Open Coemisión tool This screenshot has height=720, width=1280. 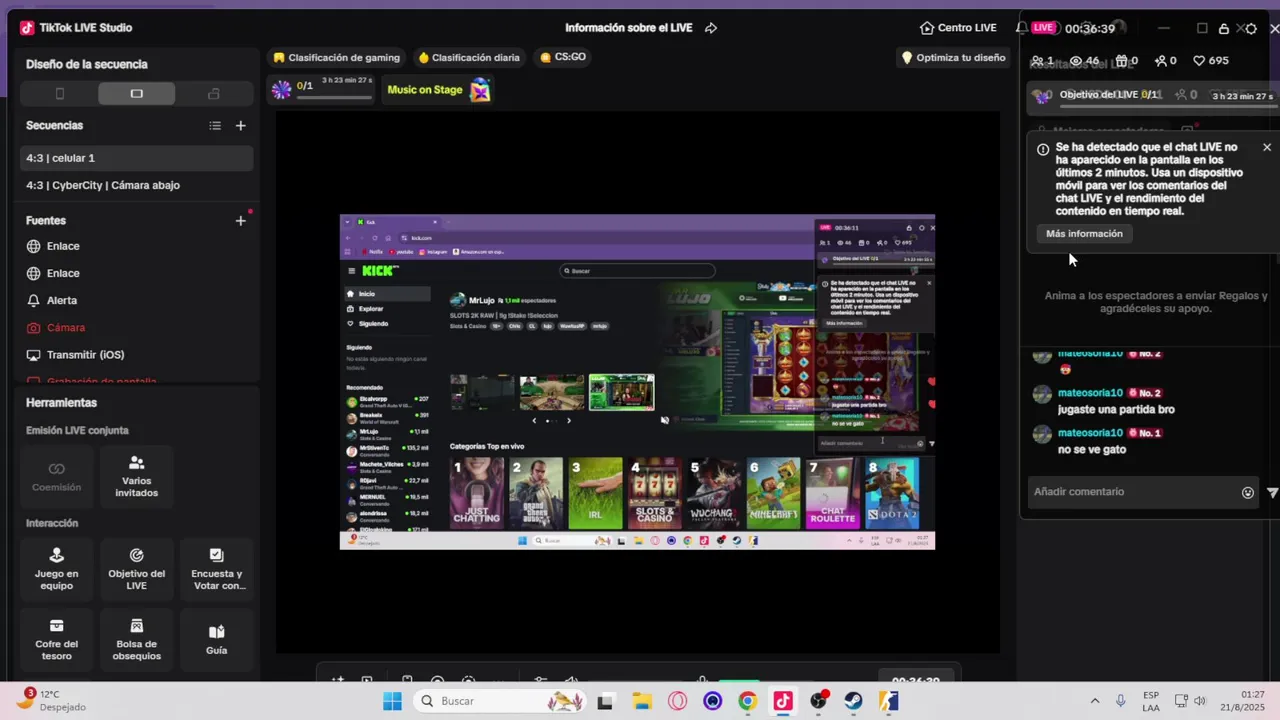coord(57,477)
